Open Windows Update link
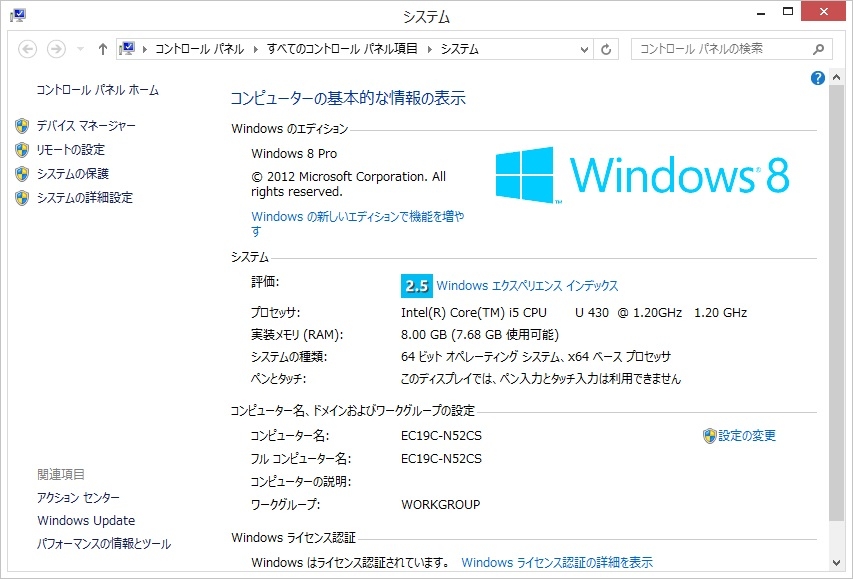The image size is (853, 579). pyautogui.click(x=86, y=521)
